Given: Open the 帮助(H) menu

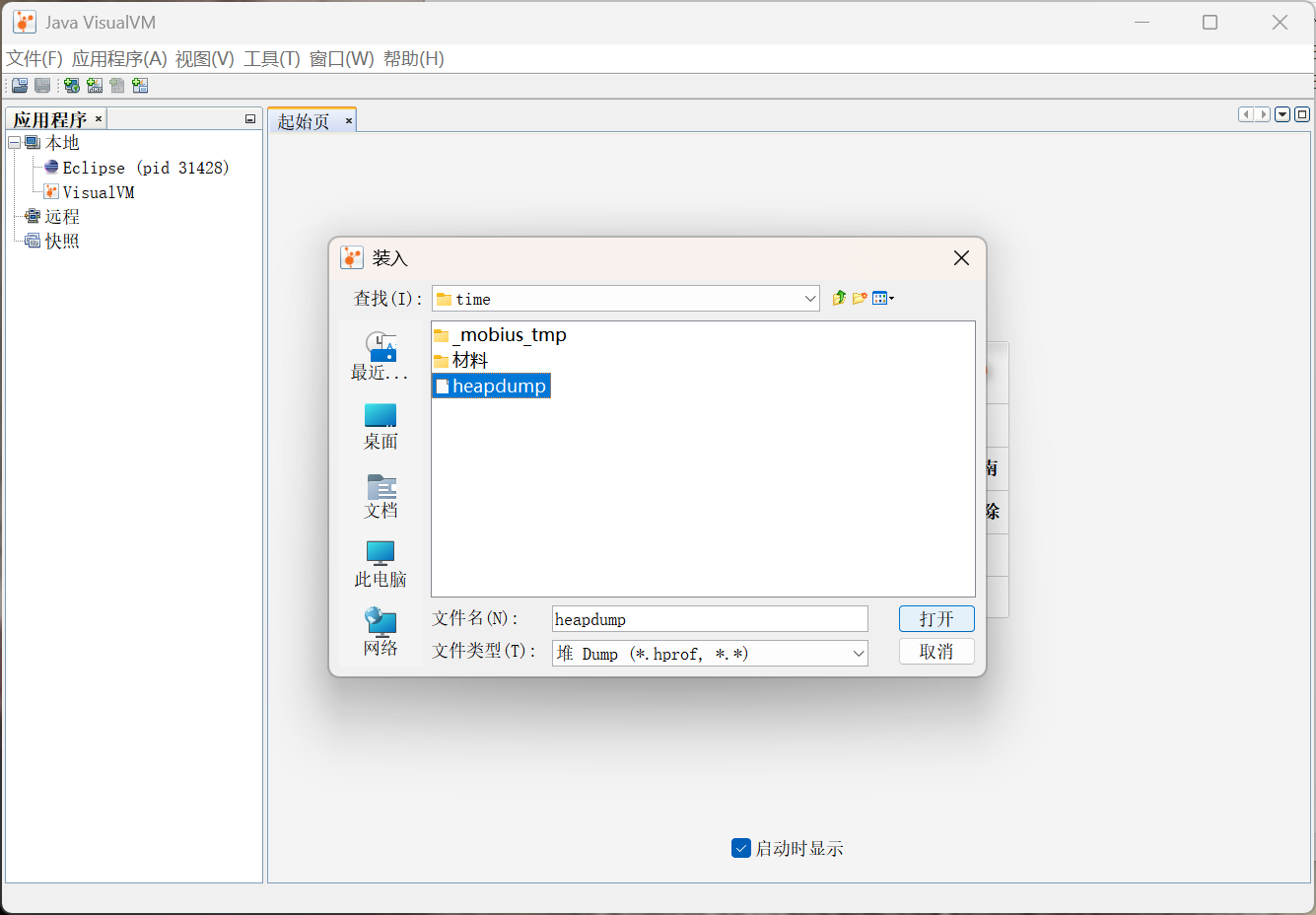Looking at the screenshot, I should coord(414,59).
